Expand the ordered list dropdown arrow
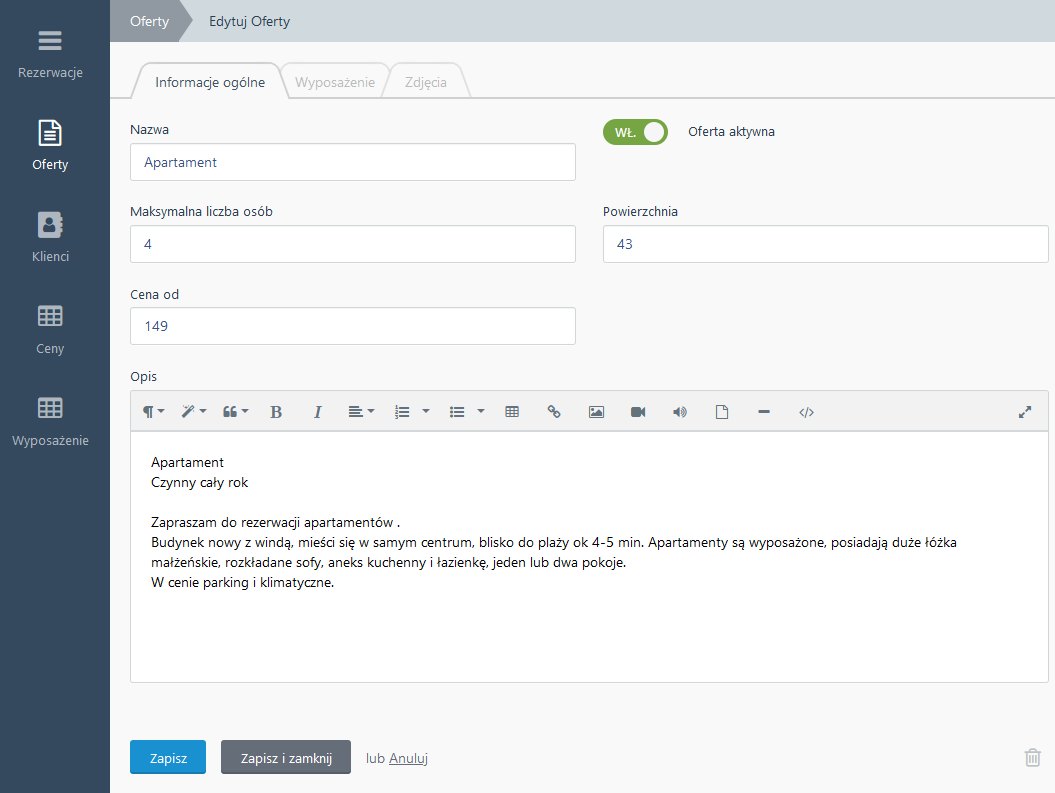1055x793 pixels. [426, 411]
